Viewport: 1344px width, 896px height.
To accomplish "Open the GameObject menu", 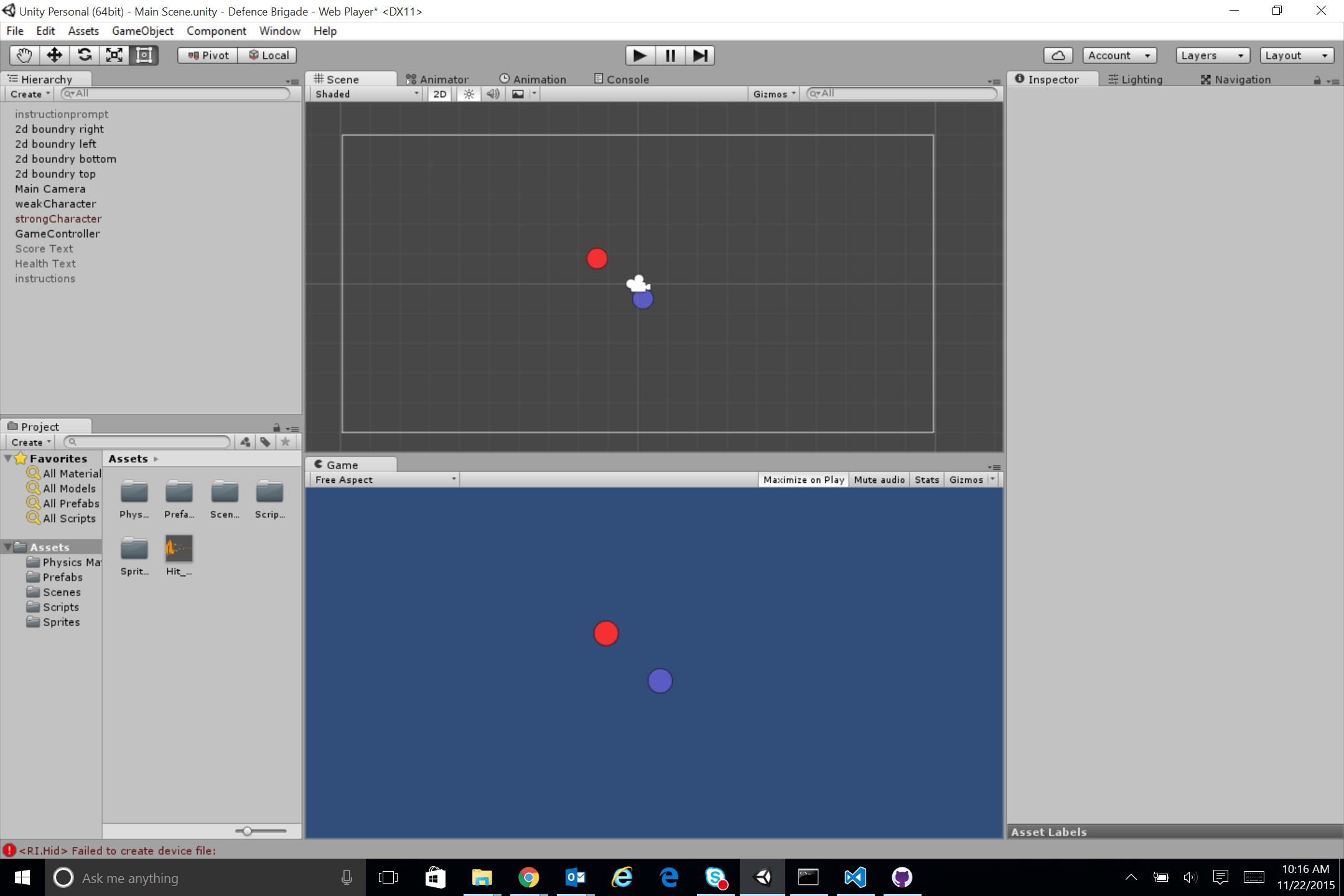I will (x=142, y=30).
